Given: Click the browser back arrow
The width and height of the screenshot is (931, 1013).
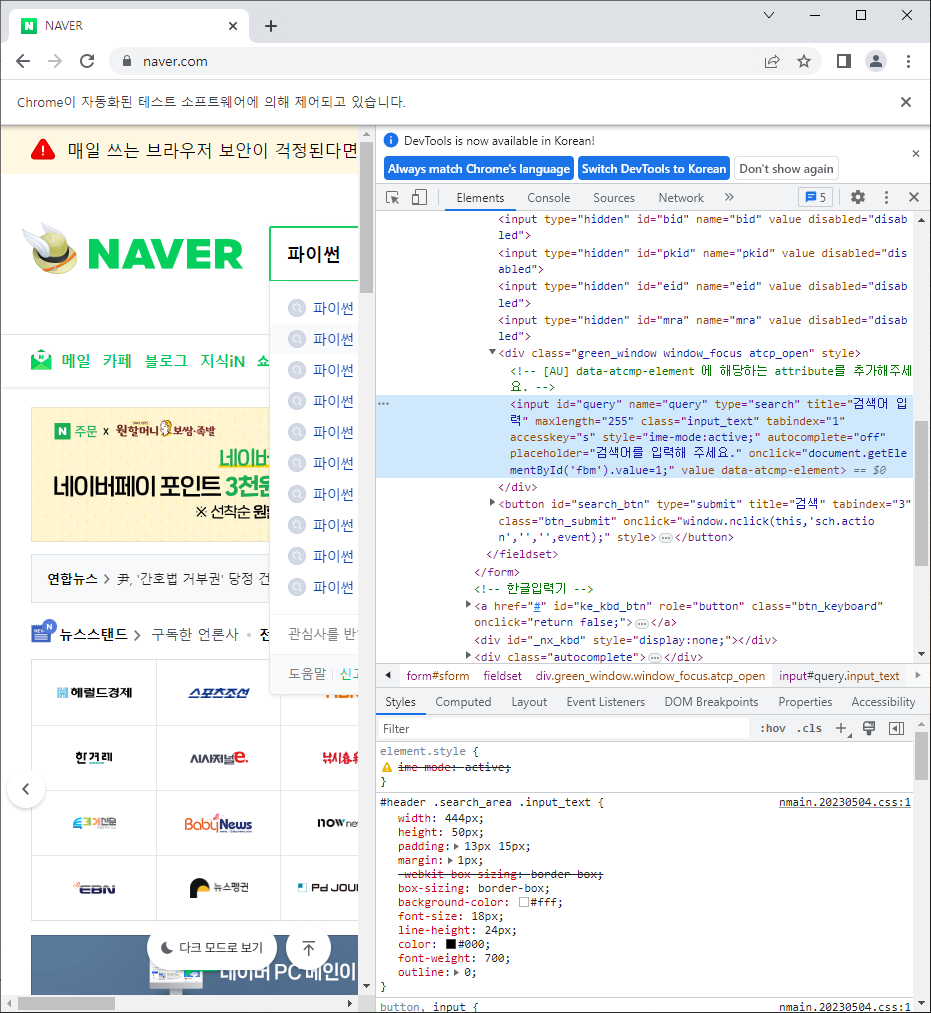Looking at the screenshot, I should (23, 61).
